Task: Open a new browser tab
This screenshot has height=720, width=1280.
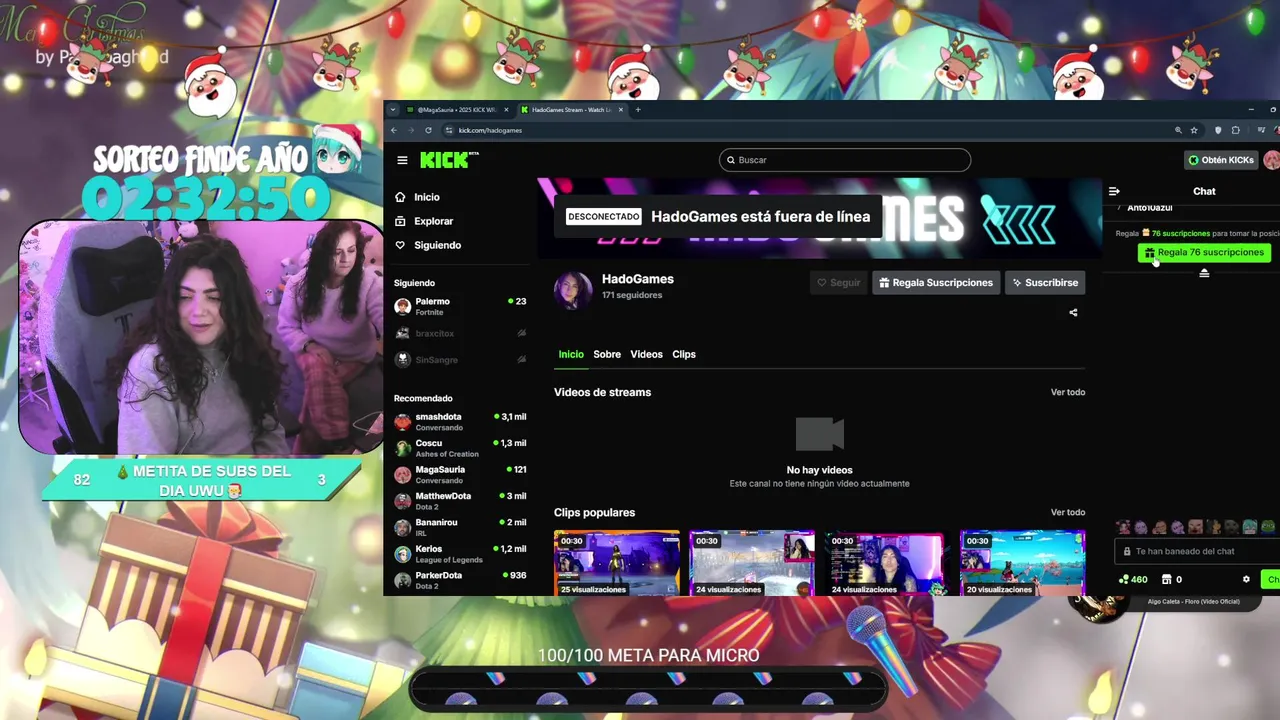Action: point(638,110)
